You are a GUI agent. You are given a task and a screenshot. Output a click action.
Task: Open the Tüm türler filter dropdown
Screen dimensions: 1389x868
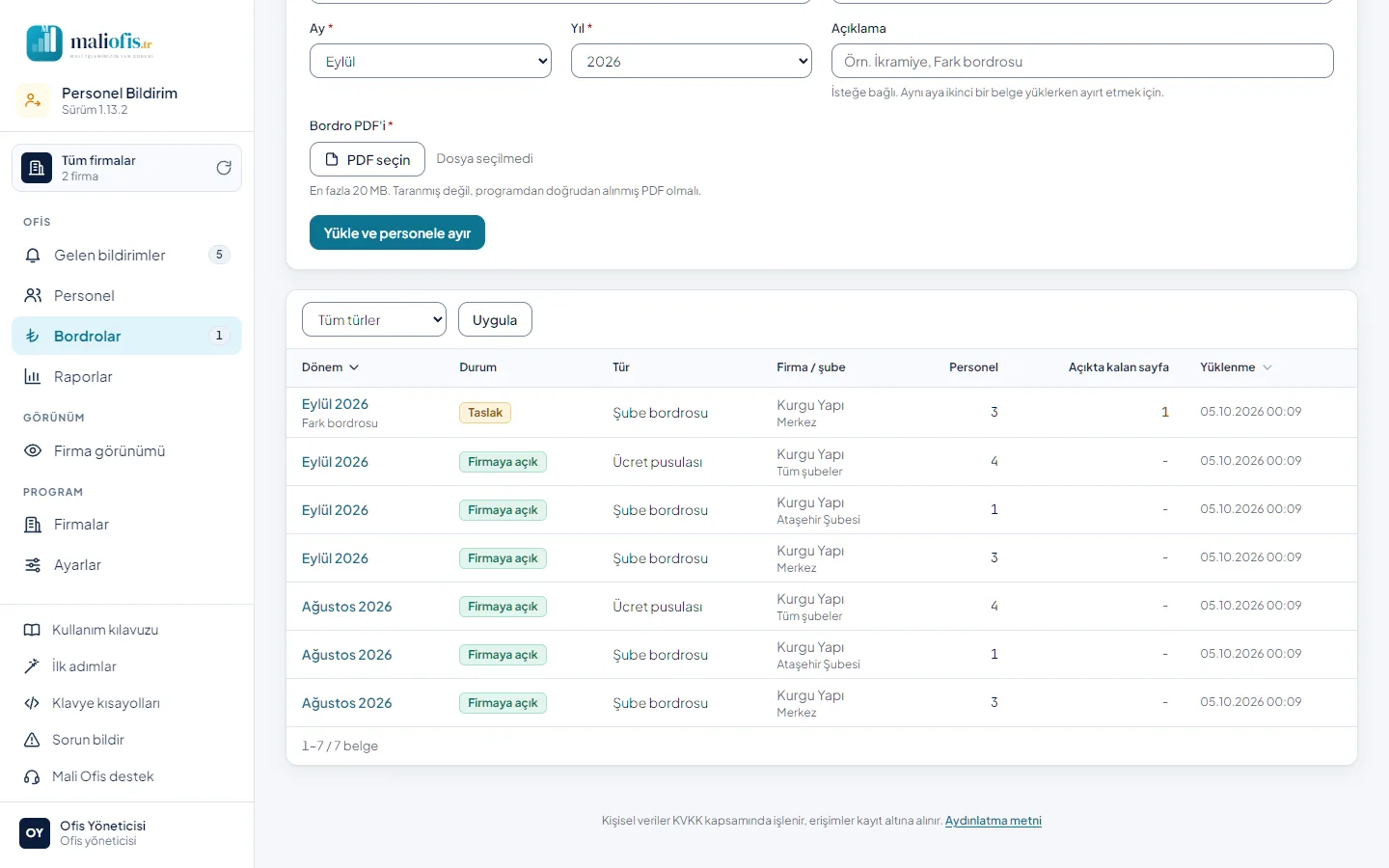click(374, 319)
